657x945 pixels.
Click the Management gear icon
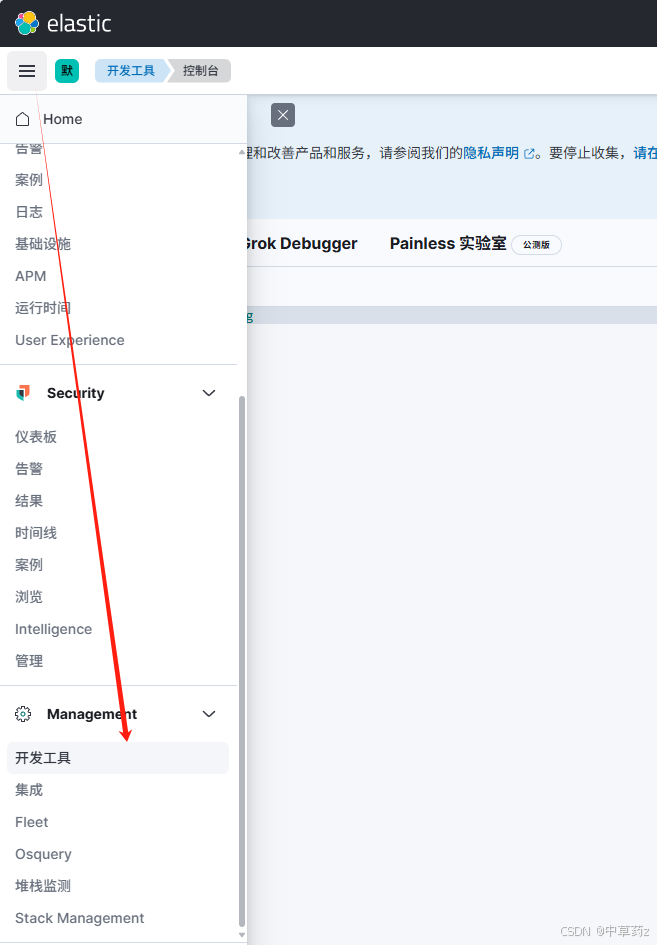(23, 714)
